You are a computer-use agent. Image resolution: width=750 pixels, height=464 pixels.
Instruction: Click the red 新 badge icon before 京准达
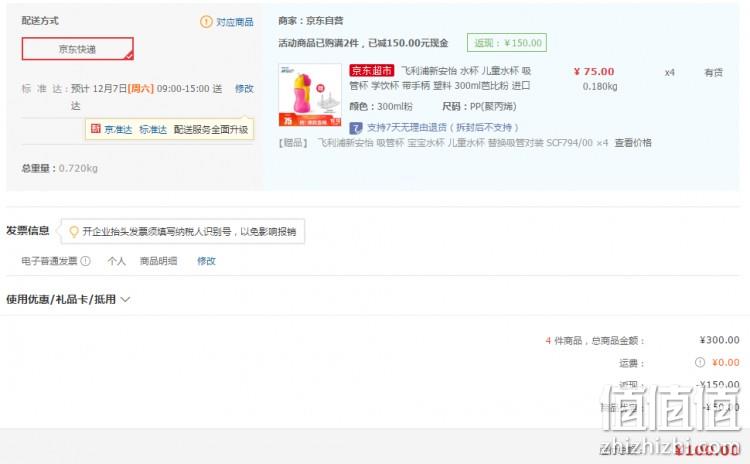(x=96, y=129)
